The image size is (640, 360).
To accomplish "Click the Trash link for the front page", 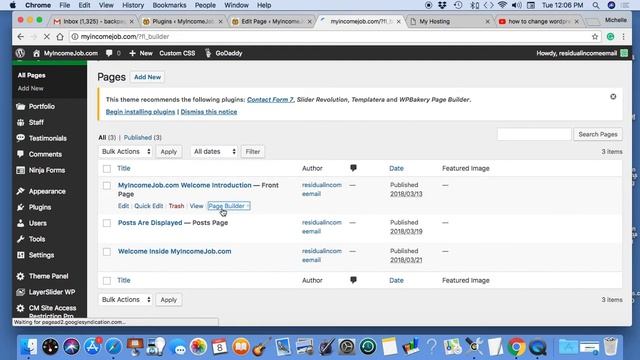I will (176, 206).
